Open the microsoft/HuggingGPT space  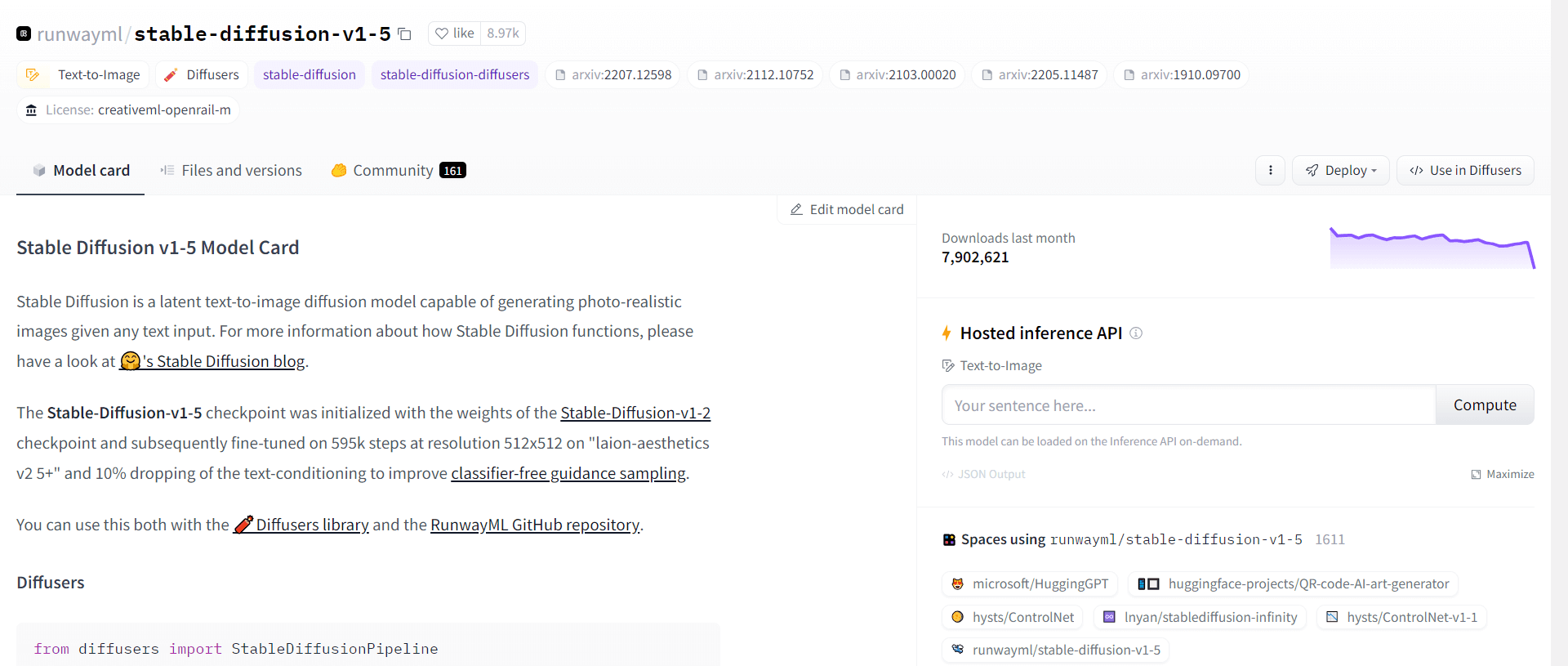[x=1030, y=584]
